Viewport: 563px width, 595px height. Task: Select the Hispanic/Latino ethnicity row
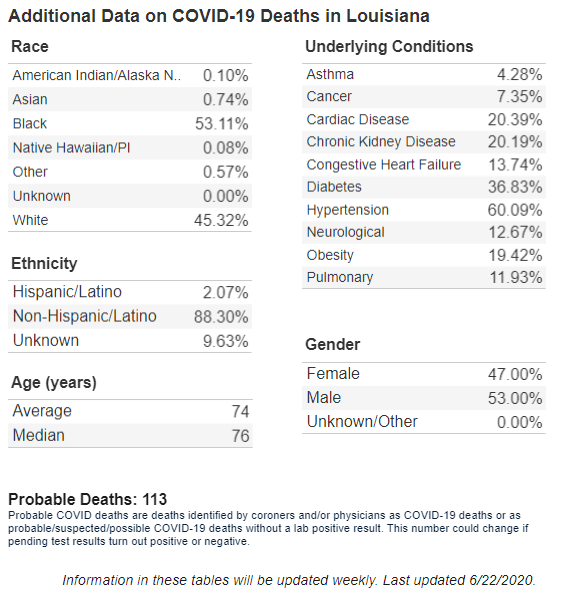pos(130,293)
